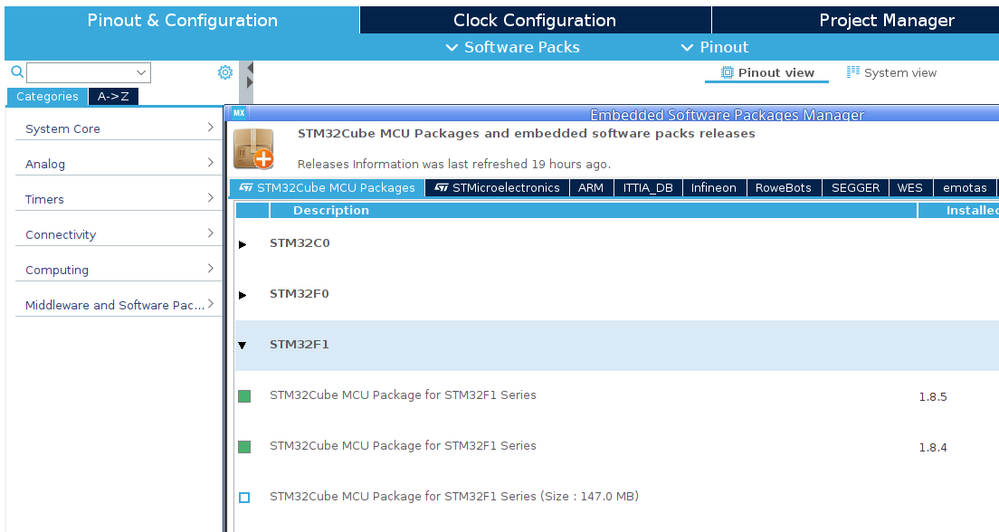
Task: Expand panel using the lower splitter arrow
Action: point(250,83)
